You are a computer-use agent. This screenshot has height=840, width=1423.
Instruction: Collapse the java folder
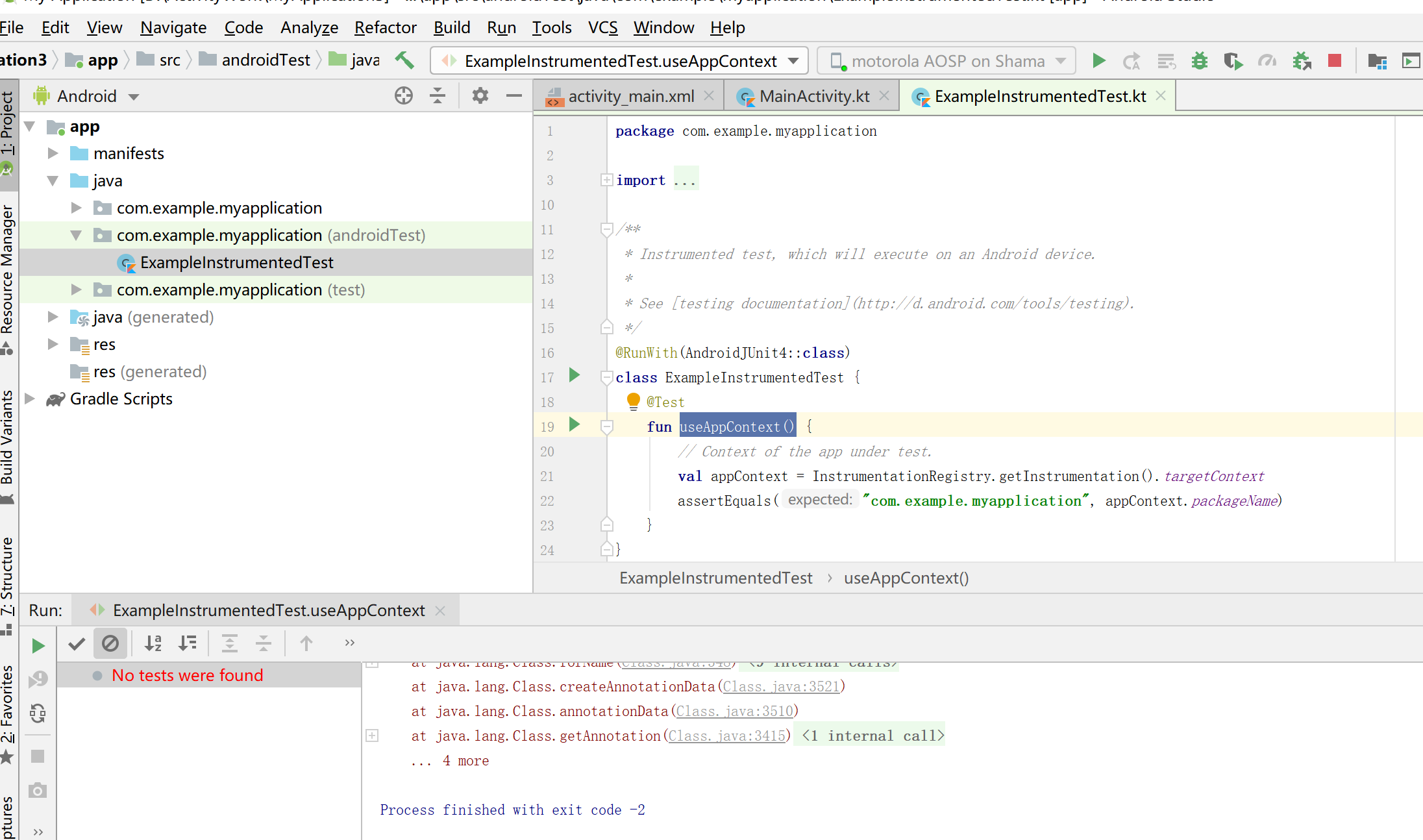point(53,181)
